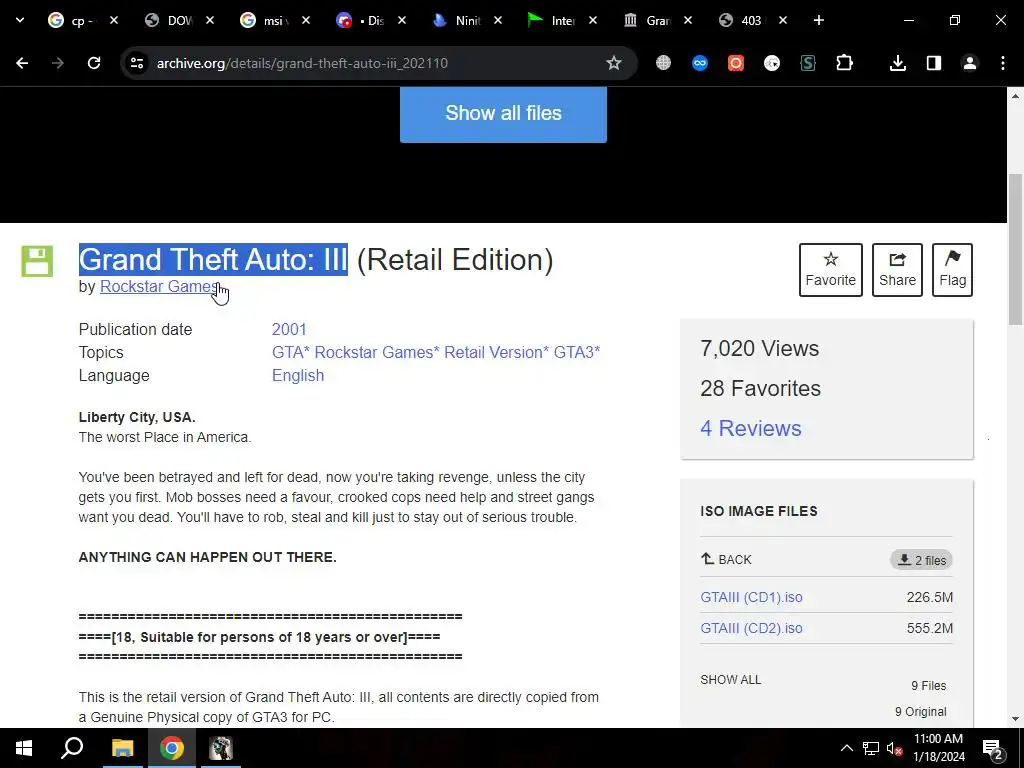
Task: Download GTAIII (CD1).iso
Action: tap(751, 597)
